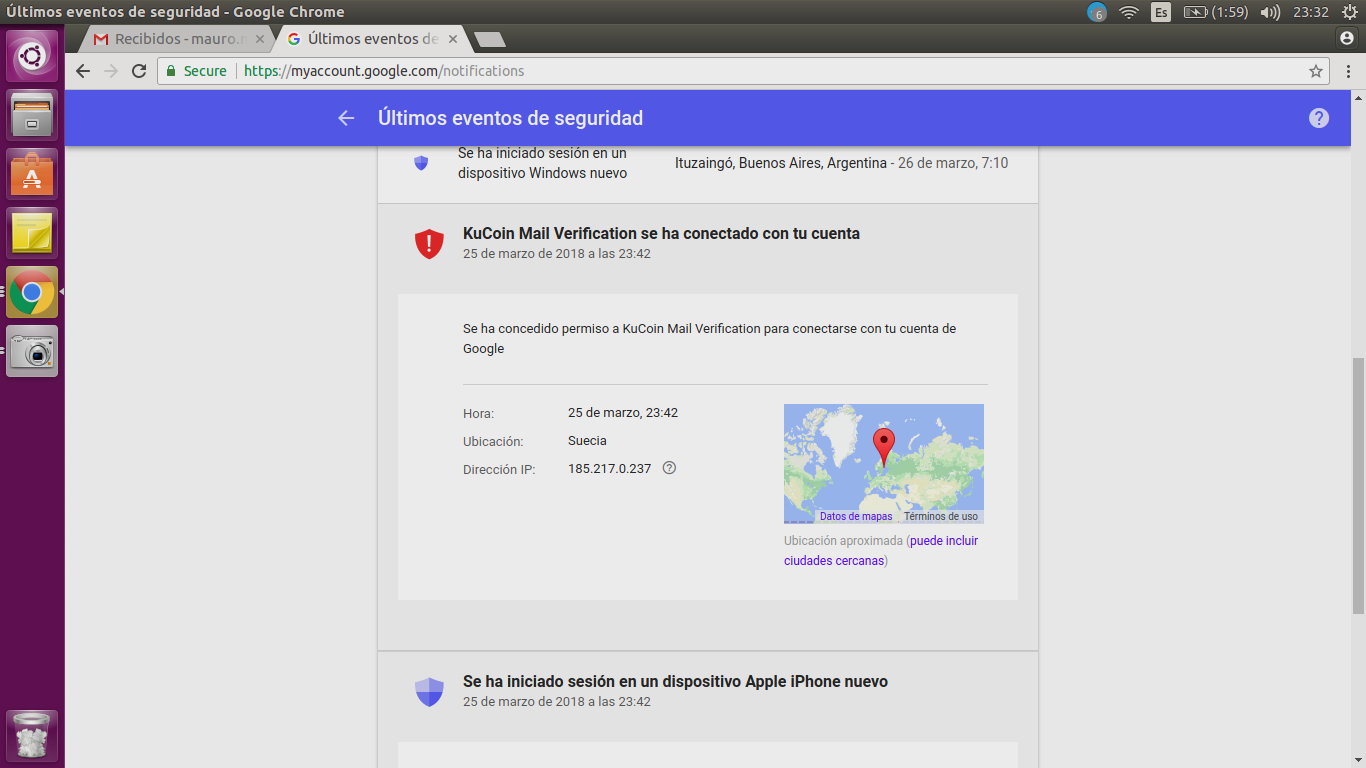Click the Chrome icon in the dock

tap(32, 291)
